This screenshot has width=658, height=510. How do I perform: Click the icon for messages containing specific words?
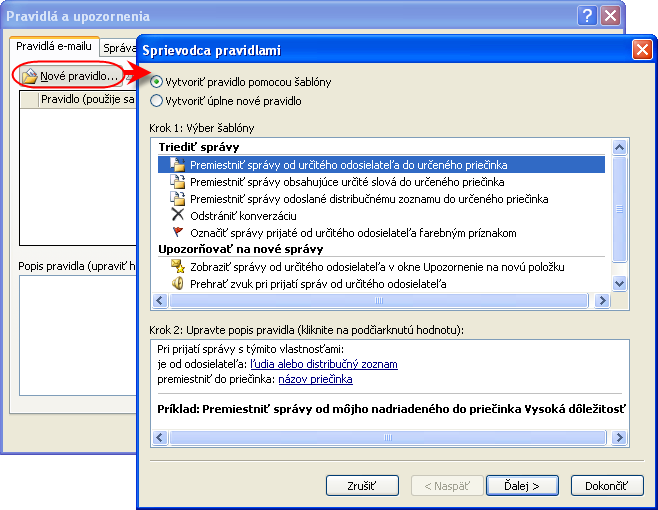coord(178,182)
